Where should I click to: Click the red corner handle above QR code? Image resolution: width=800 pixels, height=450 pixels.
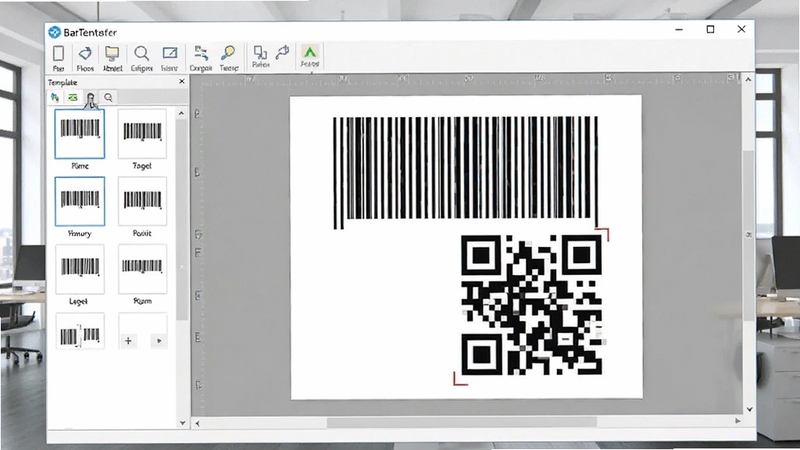click(x=603, y=234)
